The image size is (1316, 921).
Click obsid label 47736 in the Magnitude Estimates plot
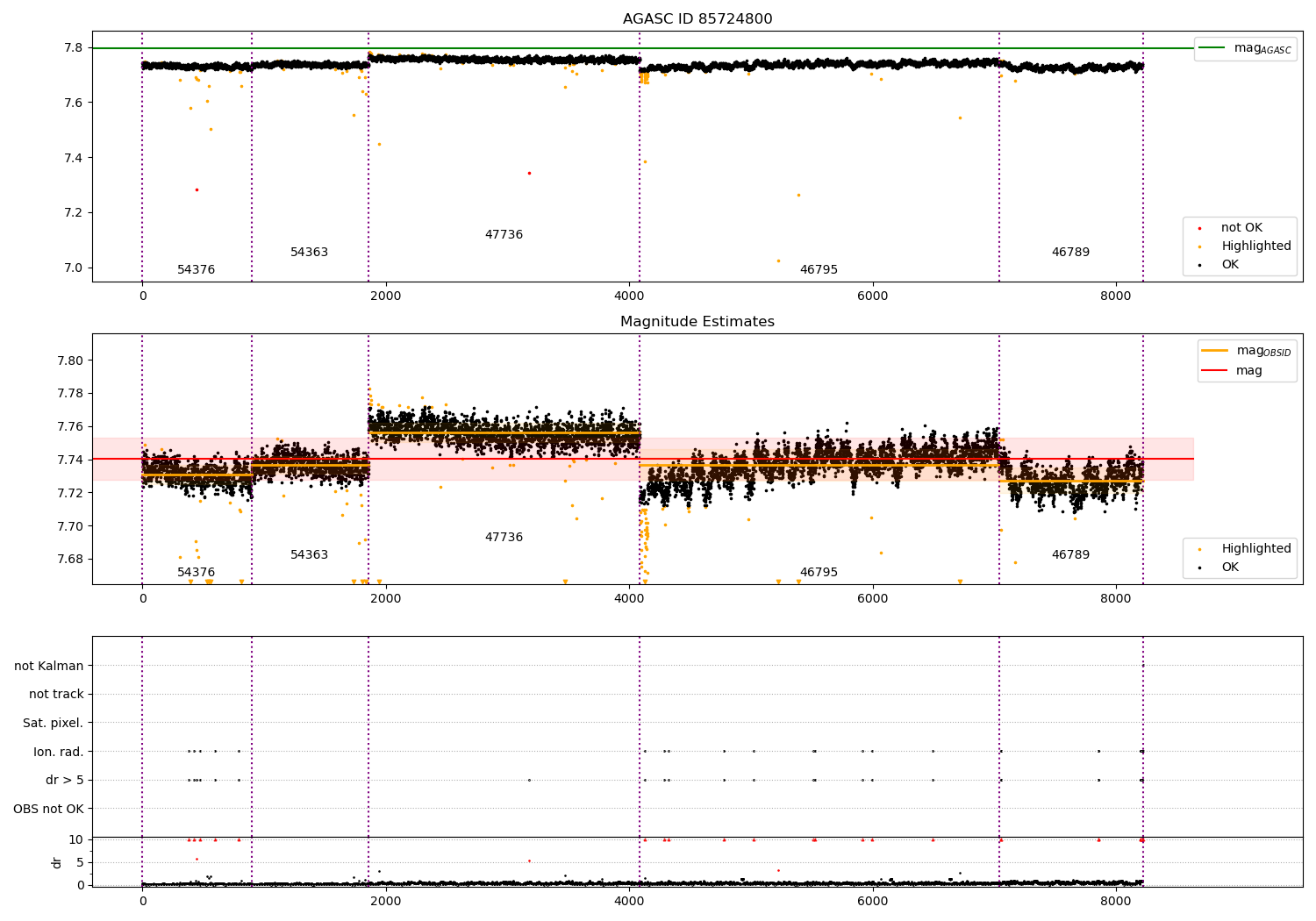click(x=504, y=538)
